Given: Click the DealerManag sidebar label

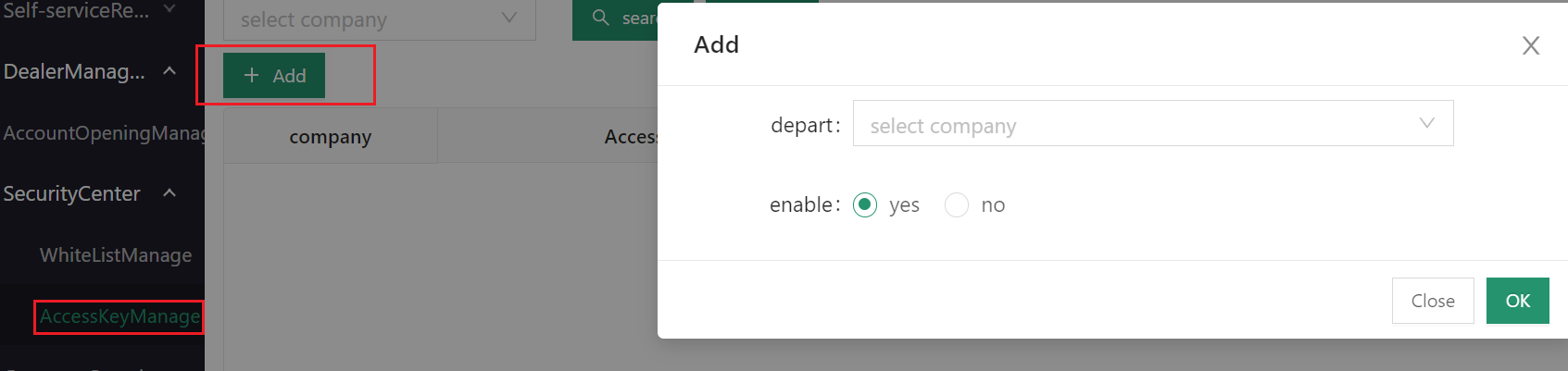Looking at the screenshot, I should [x=74, y=71].
